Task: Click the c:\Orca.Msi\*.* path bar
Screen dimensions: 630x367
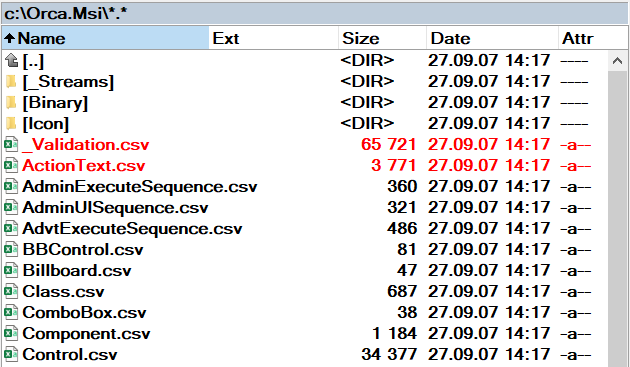Action: (x=315, y=14)
